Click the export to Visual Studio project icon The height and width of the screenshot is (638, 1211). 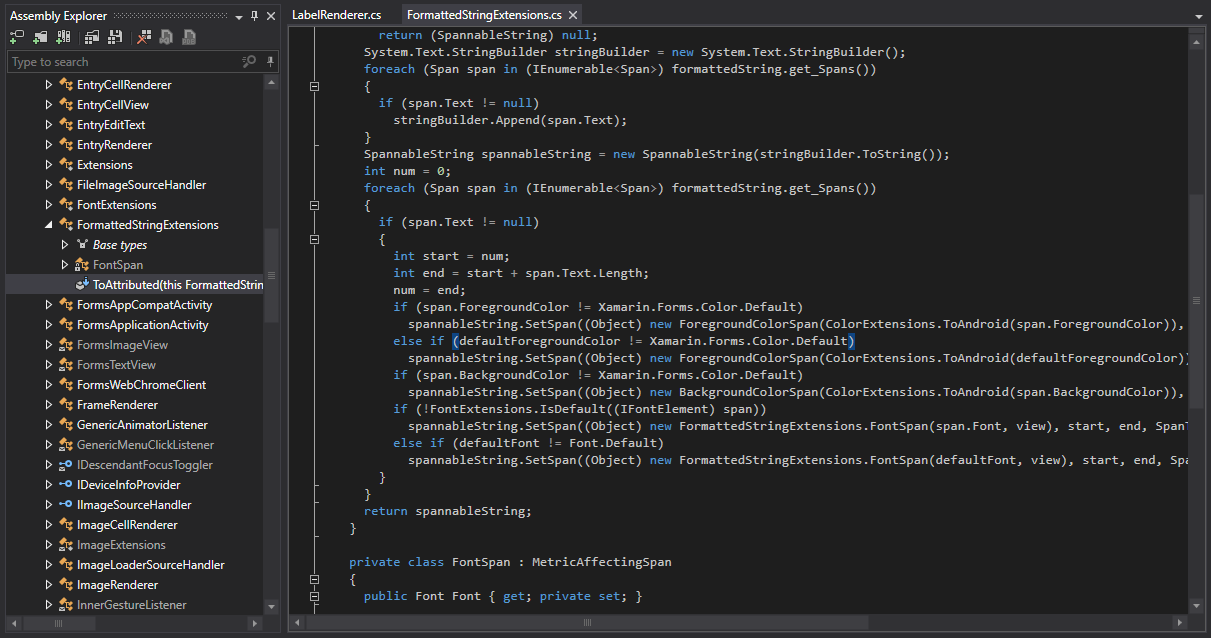[166, 37]
